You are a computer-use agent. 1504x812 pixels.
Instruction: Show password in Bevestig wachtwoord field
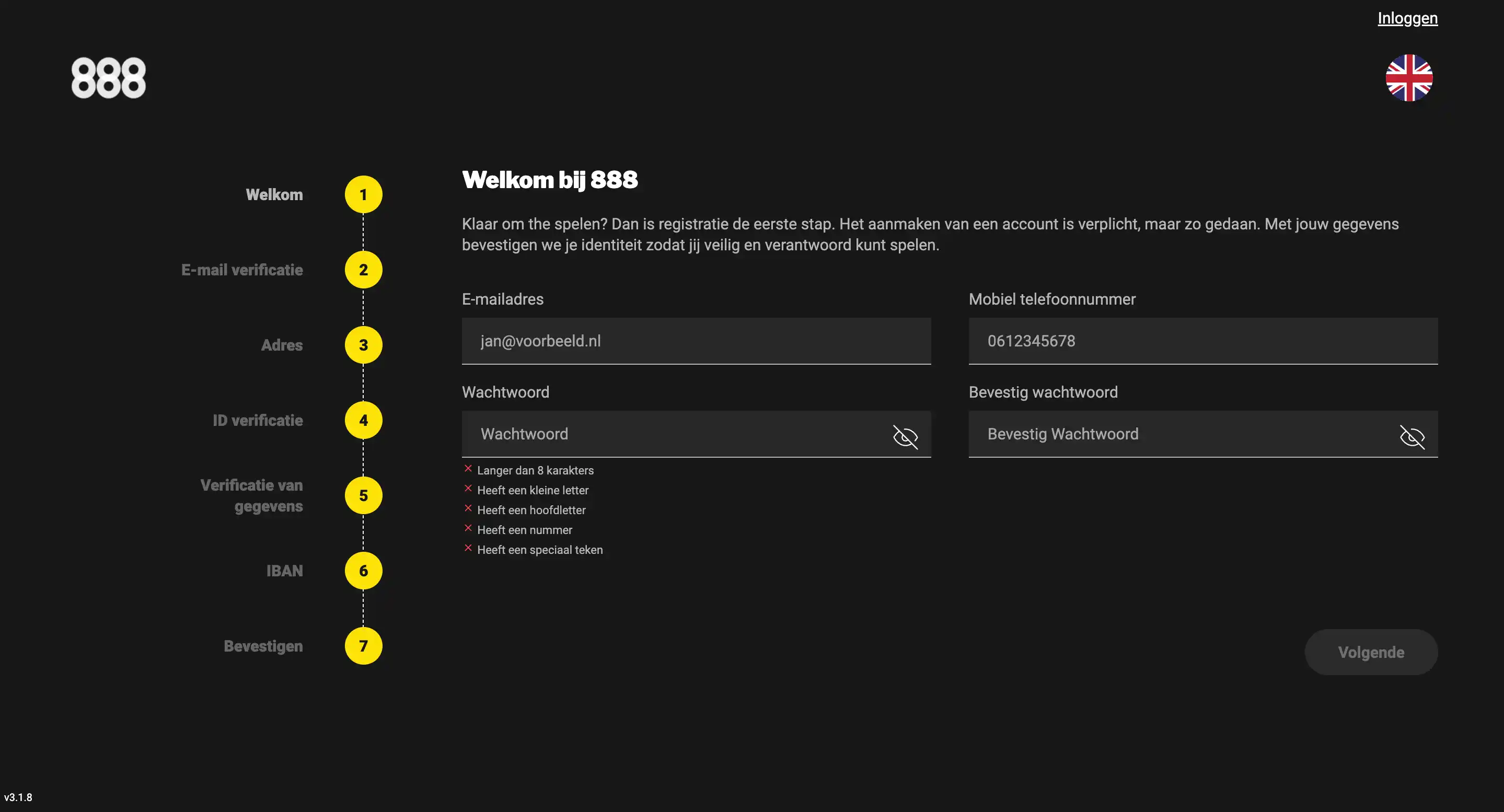(x=1412, y=437)
